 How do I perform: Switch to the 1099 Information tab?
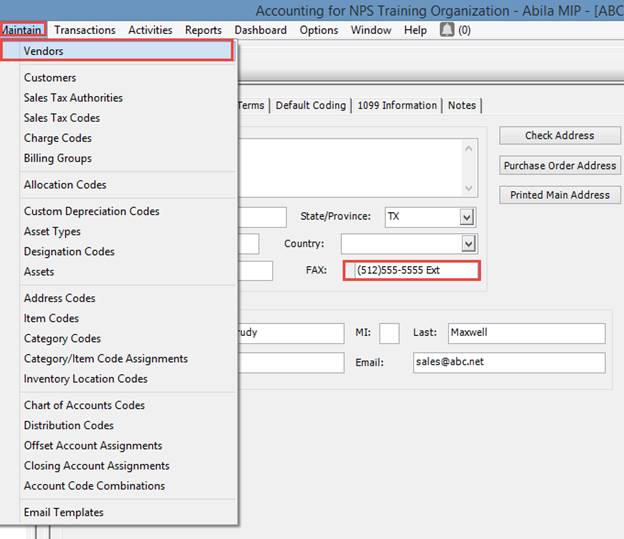pos(395,105)
